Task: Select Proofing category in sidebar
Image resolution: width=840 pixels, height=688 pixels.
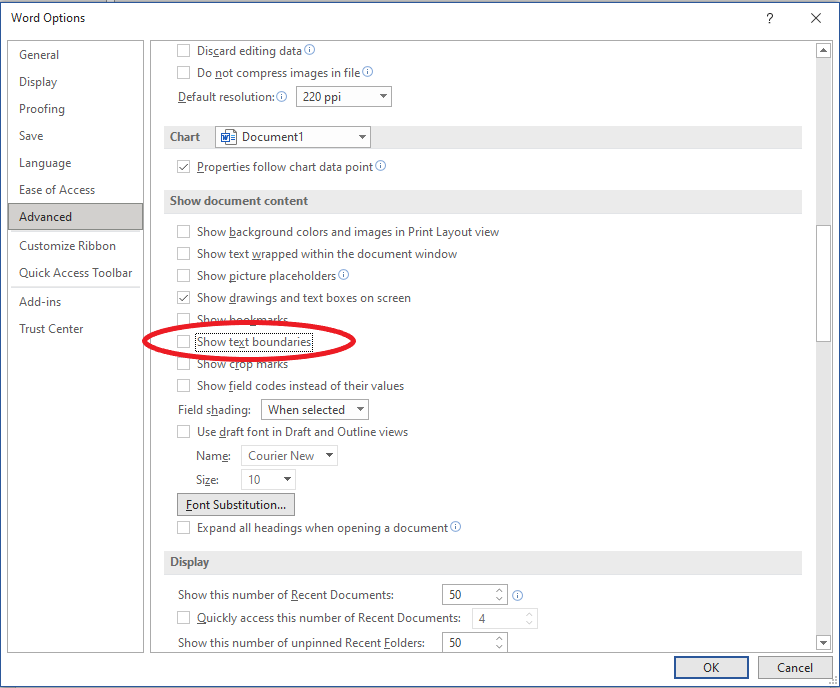Action: pyautogui.click(x=42, y=109)
